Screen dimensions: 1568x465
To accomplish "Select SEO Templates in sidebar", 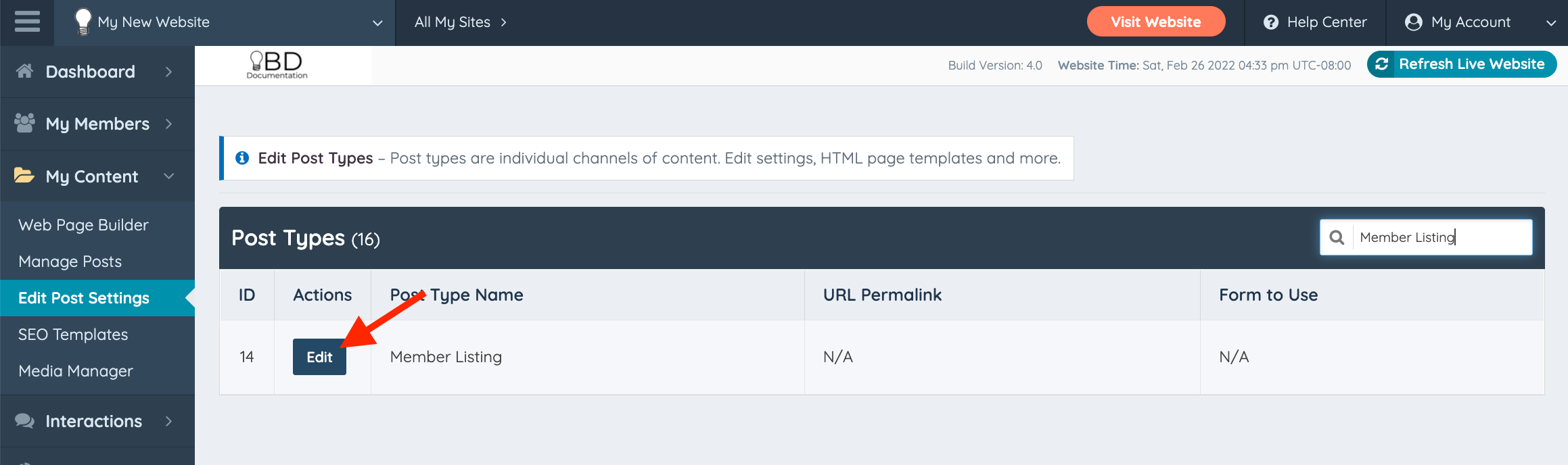I will pos(73,335).
